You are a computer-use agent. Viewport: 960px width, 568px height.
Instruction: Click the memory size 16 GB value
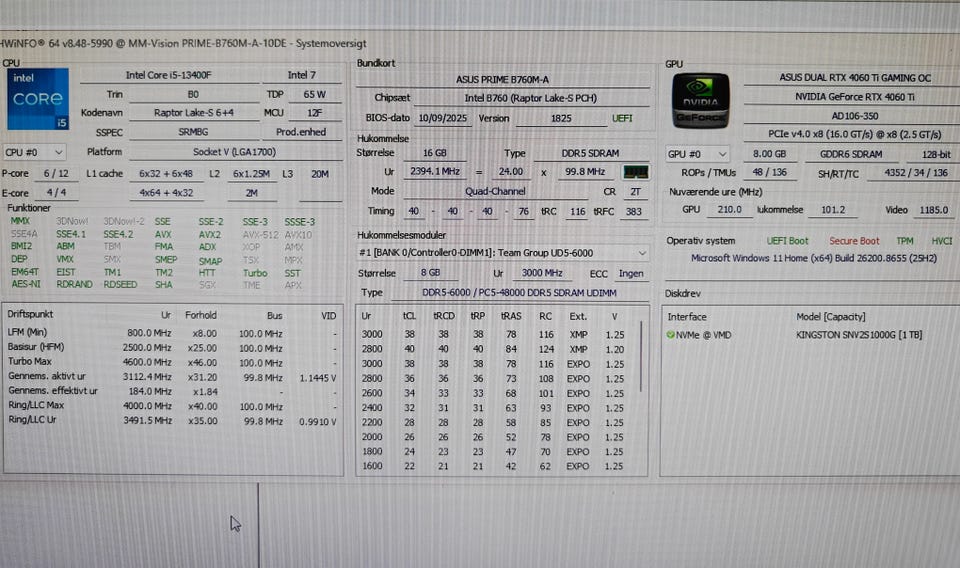[x=435, y=153]
